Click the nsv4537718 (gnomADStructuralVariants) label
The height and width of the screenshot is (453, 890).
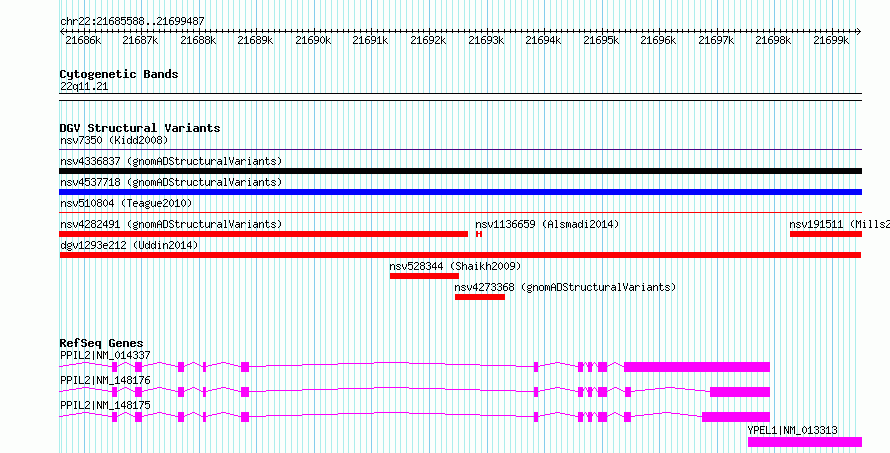point(171,182)
